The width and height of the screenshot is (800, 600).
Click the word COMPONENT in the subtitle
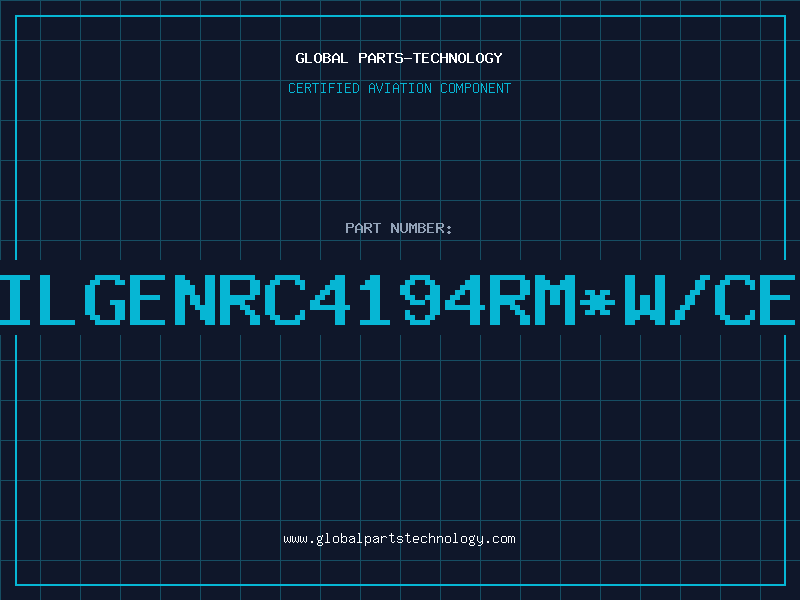(476, 88)
